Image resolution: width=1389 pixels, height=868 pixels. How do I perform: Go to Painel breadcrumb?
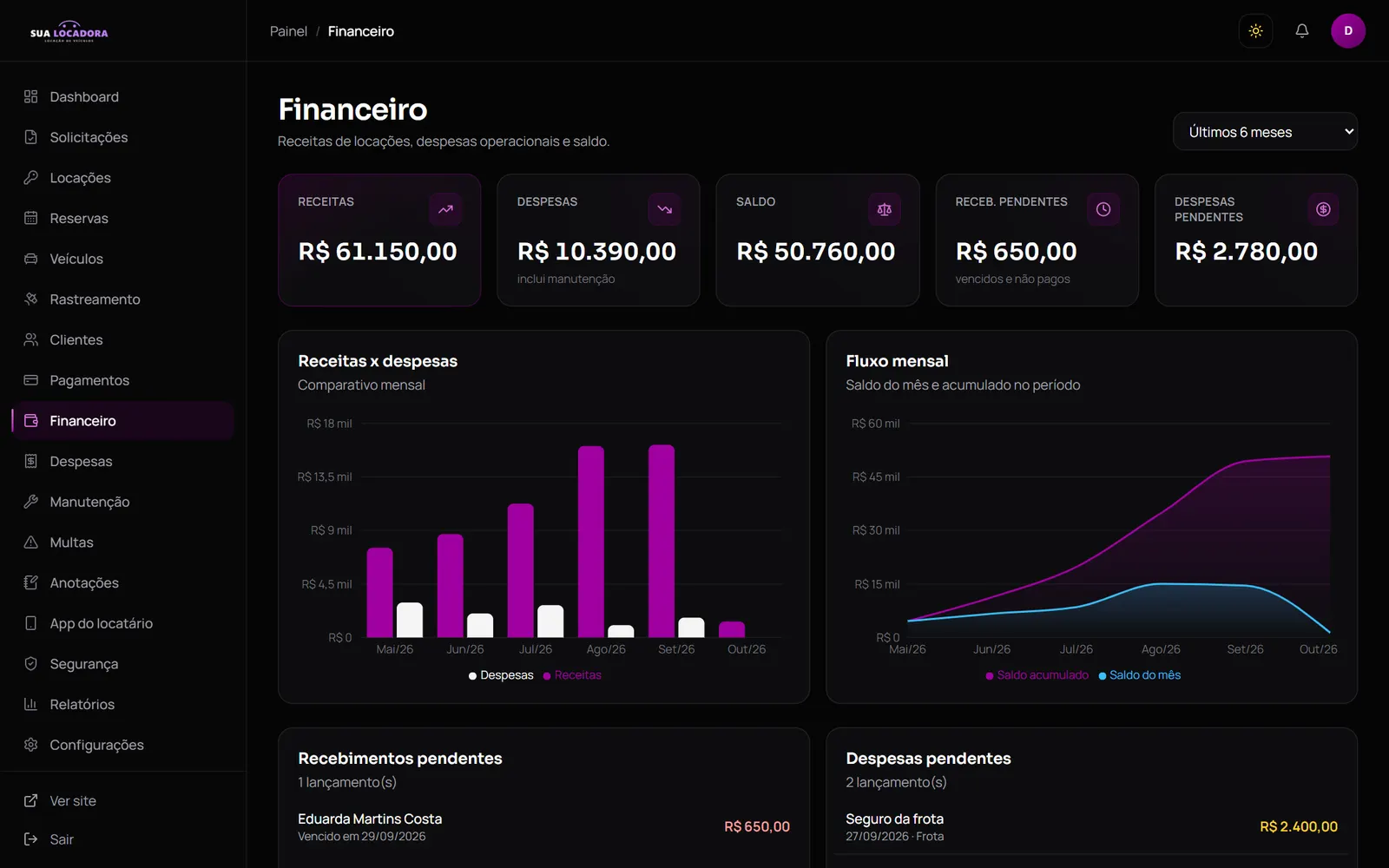click(x=288, y=31)
